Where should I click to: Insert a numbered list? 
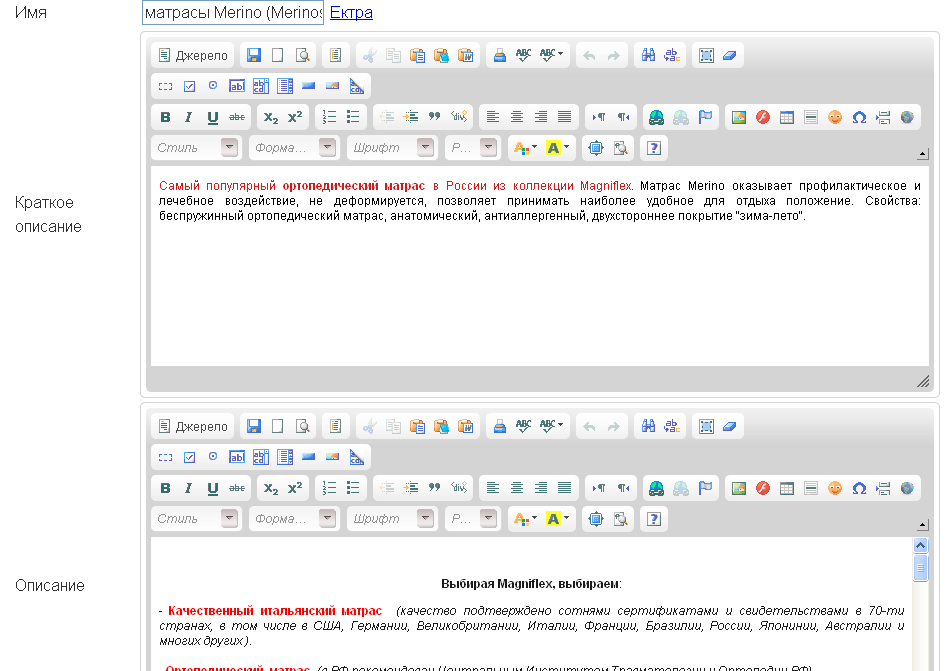[330, 117]
